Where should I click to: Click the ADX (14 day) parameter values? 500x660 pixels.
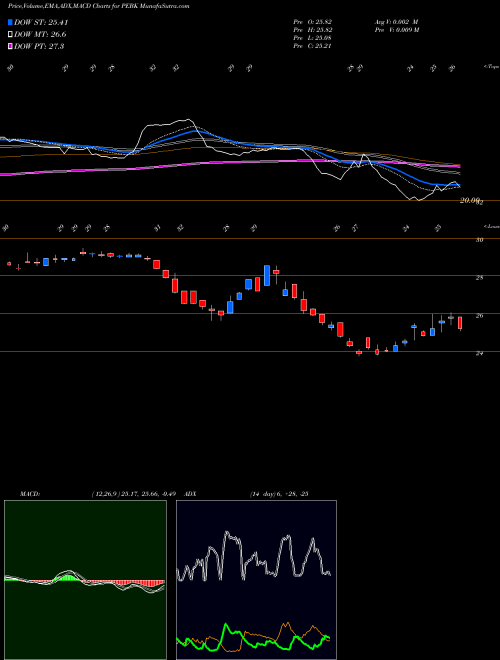[279, 494]
